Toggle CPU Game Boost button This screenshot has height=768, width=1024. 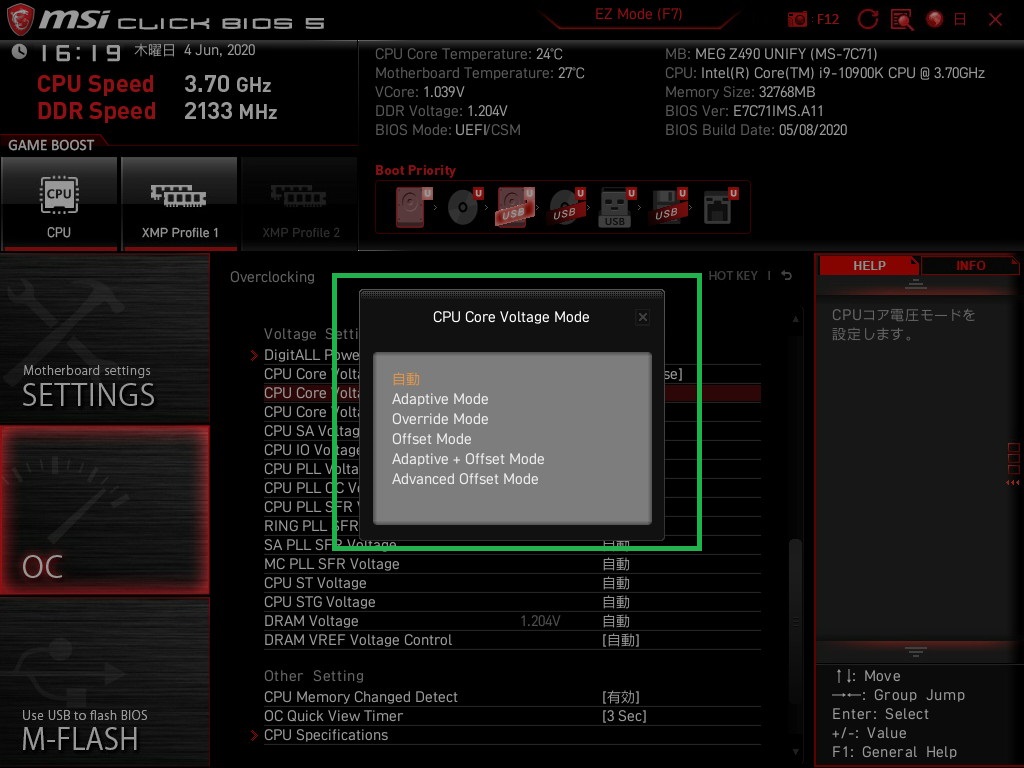click(59, 203)
